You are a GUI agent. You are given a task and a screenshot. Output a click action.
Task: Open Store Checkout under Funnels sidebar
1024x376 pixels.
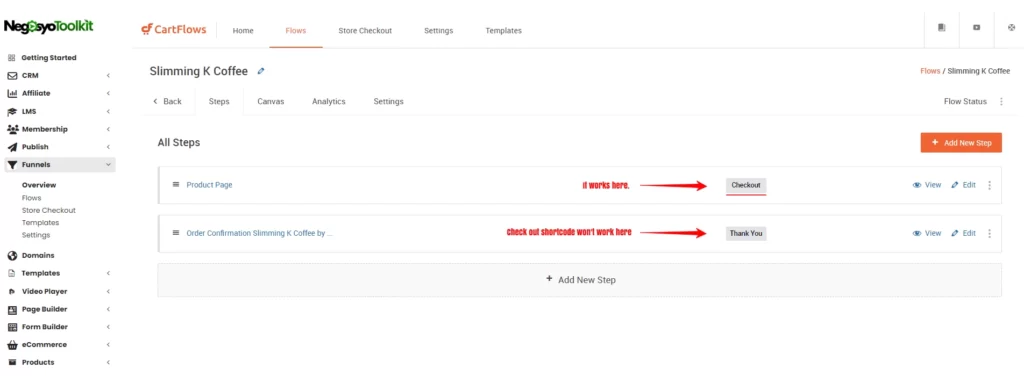[x=48, y=210]
